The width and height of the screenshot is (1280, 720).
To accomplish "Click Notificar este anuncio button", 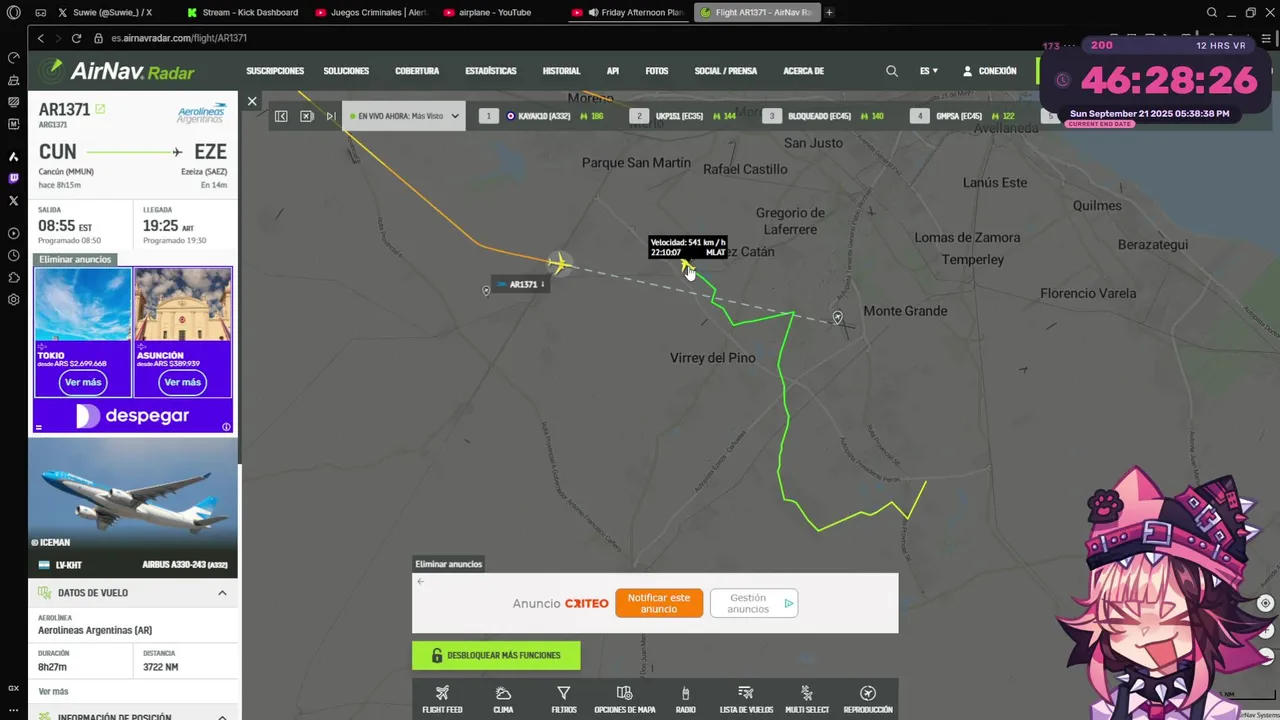I will (659, 603).
